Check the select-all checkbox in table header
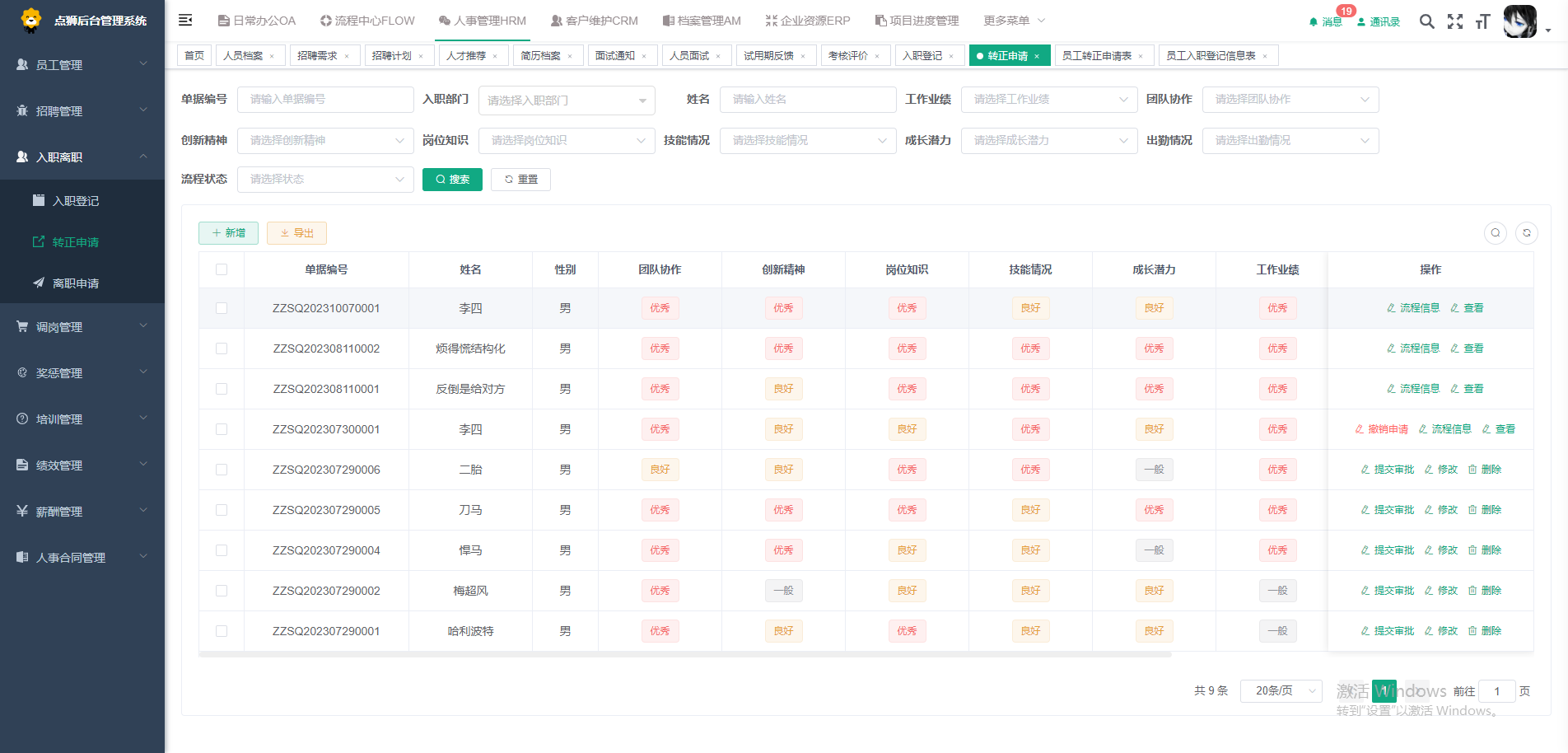The width and height of the screenshot is (1568, 753). tap(222, 269)
